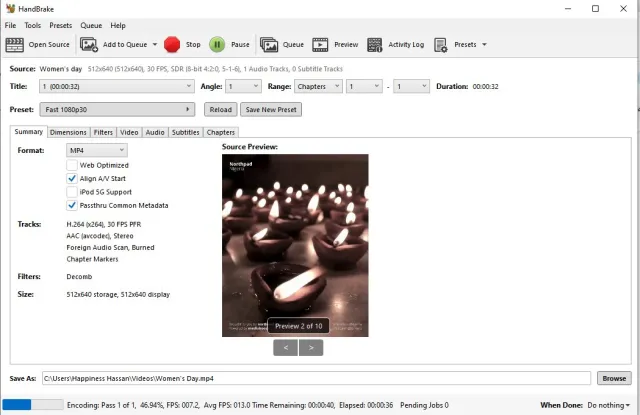640x415 pixels.
Task: Select the Summary tab
Action: coord(29,131)
